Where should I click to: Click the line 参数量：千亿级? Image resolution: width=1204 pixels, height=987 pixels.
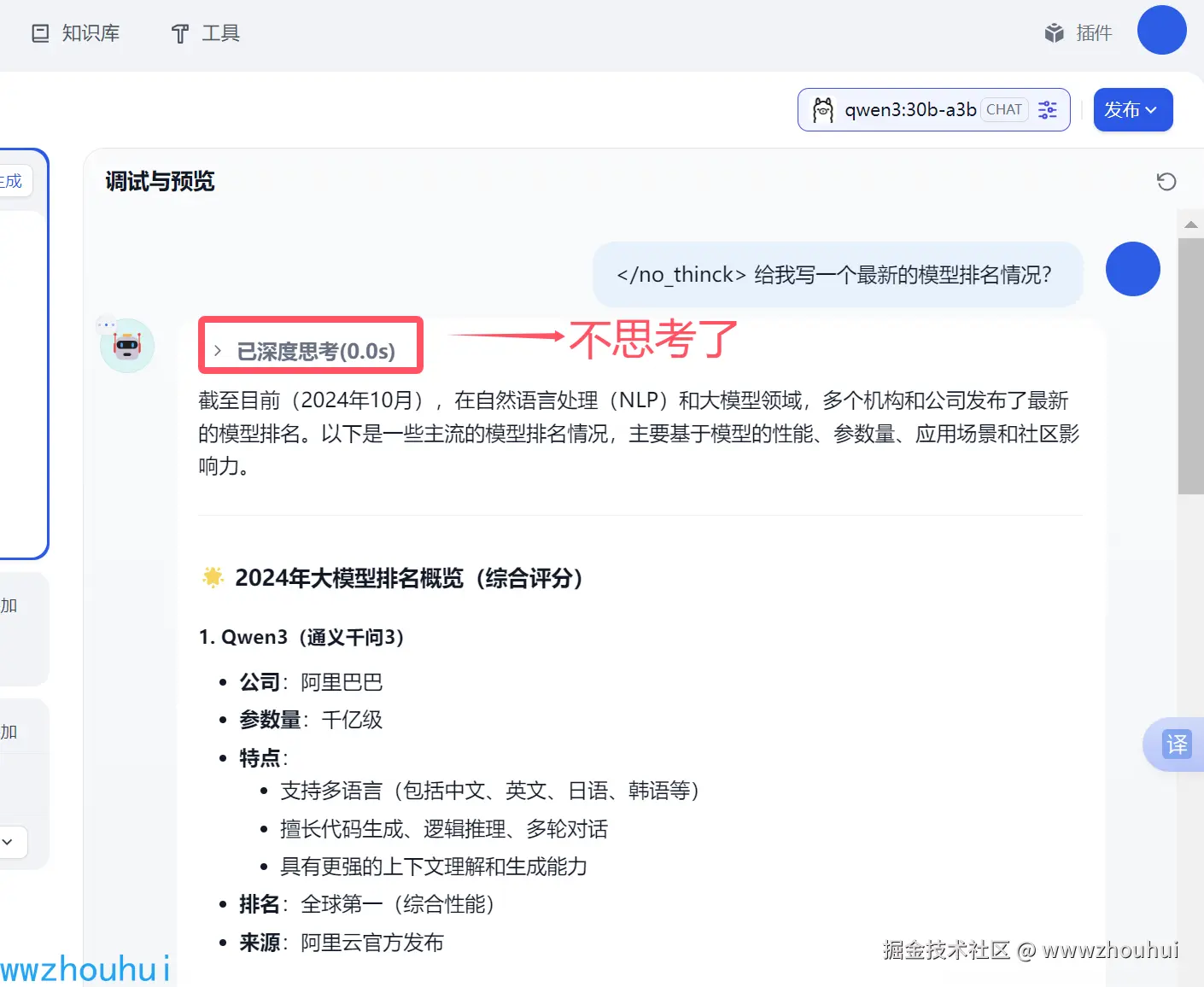[x=311, y=720]
